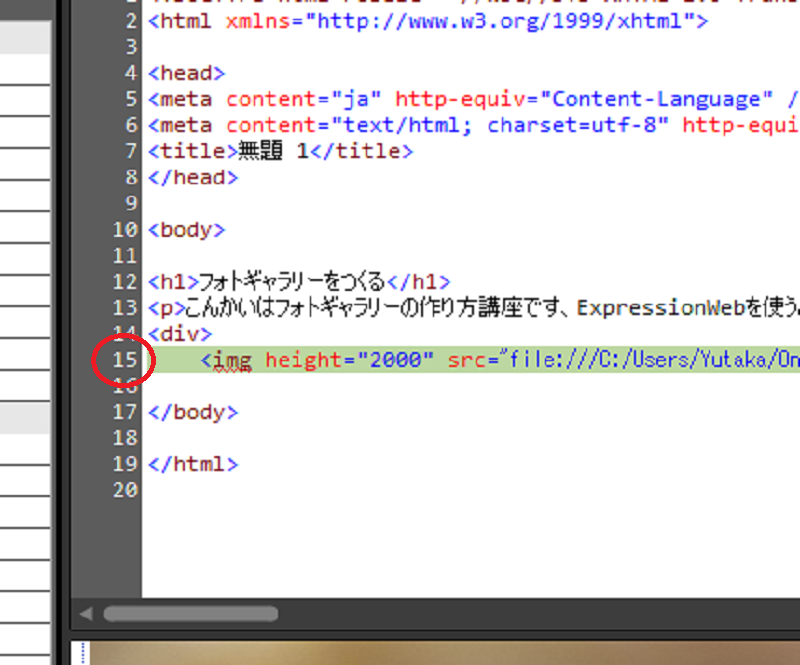The height and width of the screenshot is (665, 800).
Task: Click the paragraph line mentioning ExpressionWeb
Action: point(473,308)
